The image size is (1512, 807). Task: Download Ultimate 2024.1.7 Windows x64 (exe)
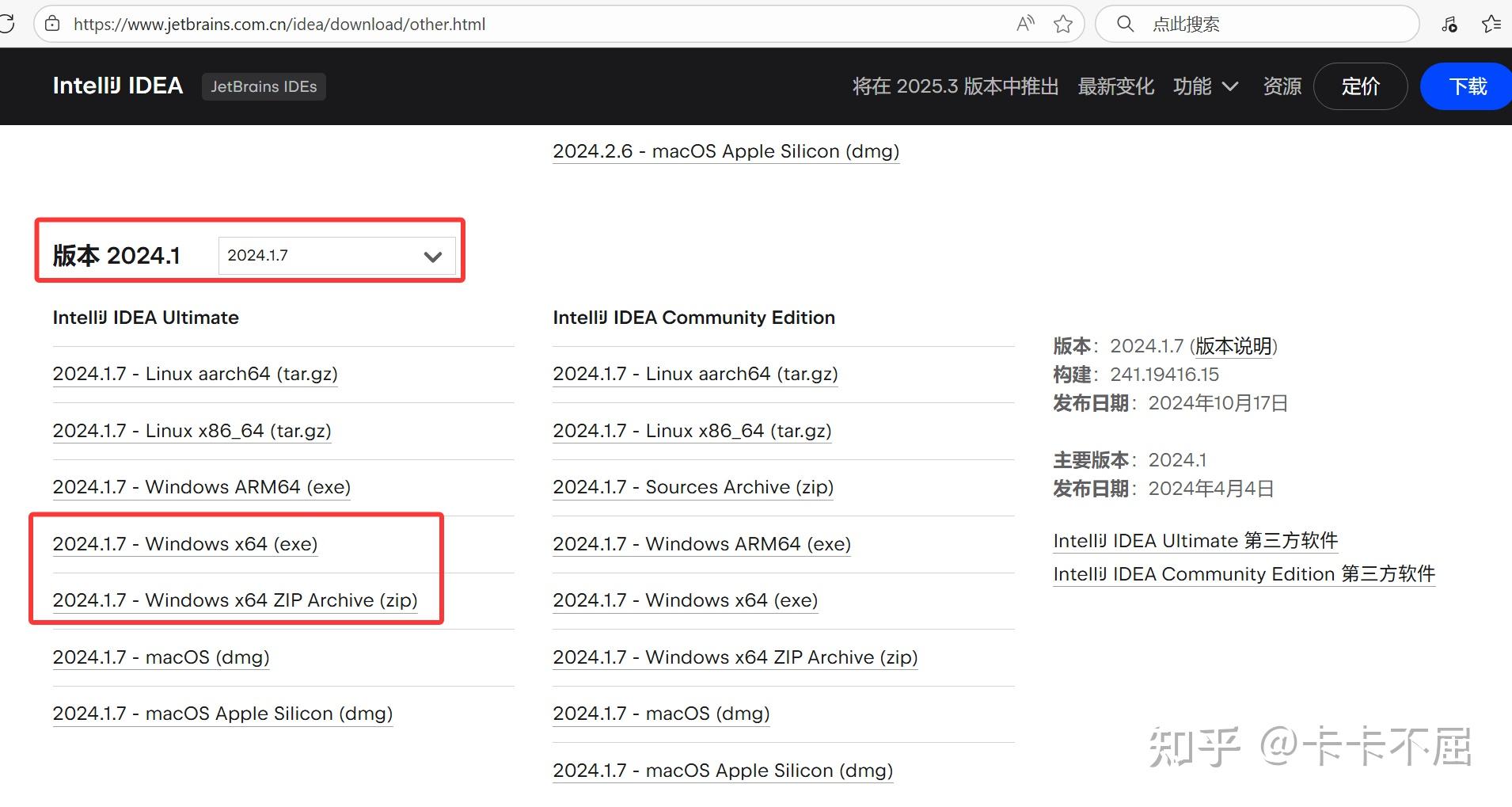point(185,544)
